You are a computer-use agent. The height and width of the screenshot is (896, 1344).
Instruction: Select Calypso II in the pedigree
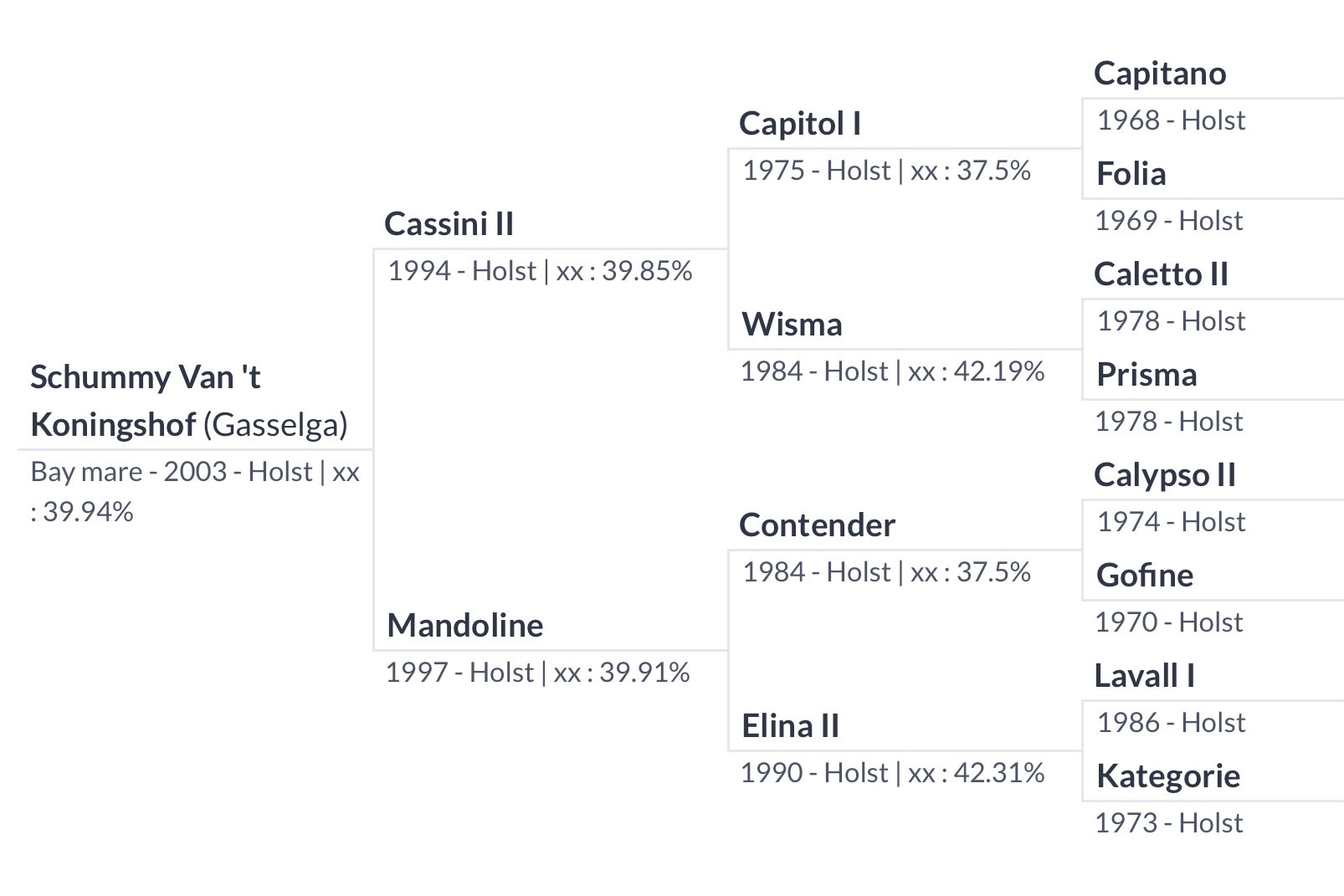tap(1164, 475)
